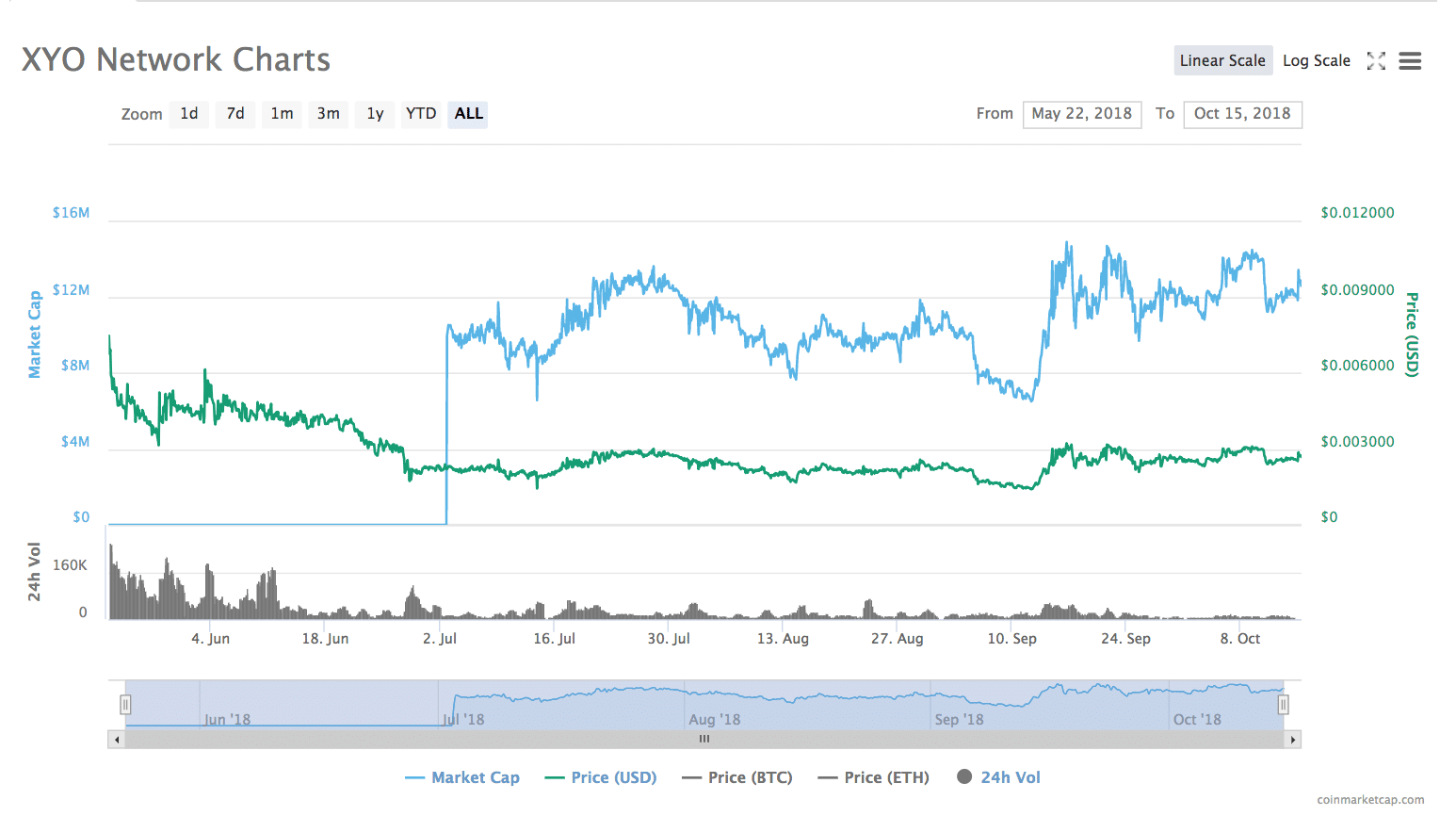The image size is (1456, 816).
Task: Click the Jun '18 navigator label
Action: pos(227,720)
